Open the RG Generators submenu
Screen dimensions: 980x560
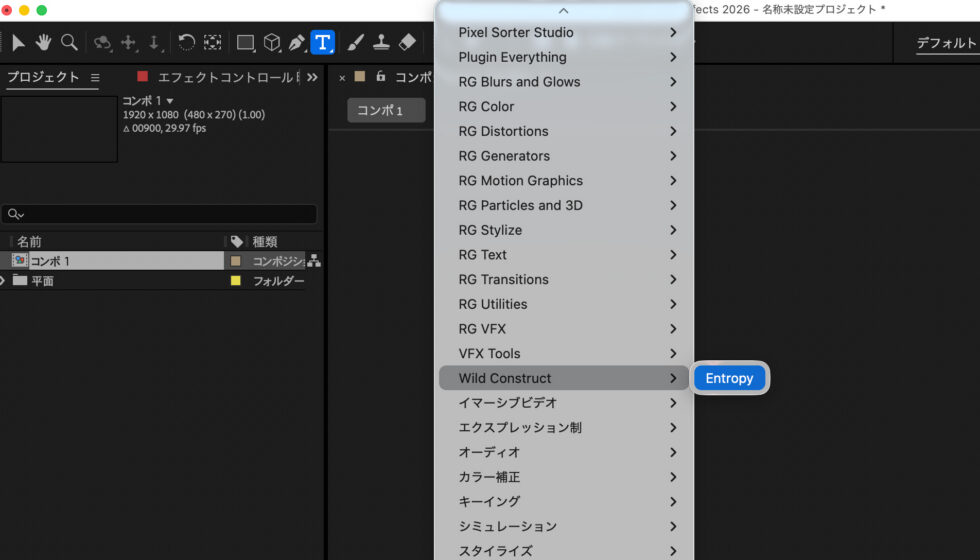point(566,156)
